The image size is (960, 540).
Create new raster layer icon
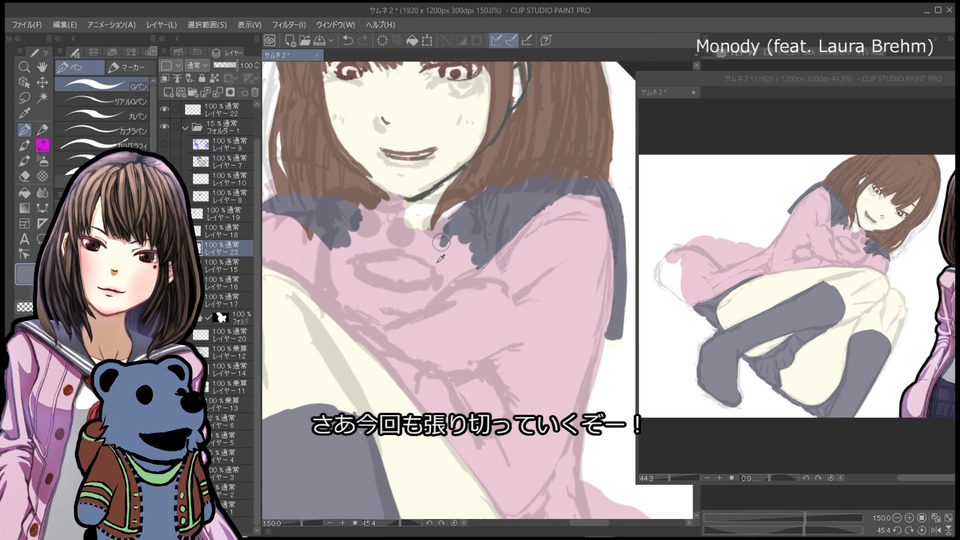tap(168, 92)
